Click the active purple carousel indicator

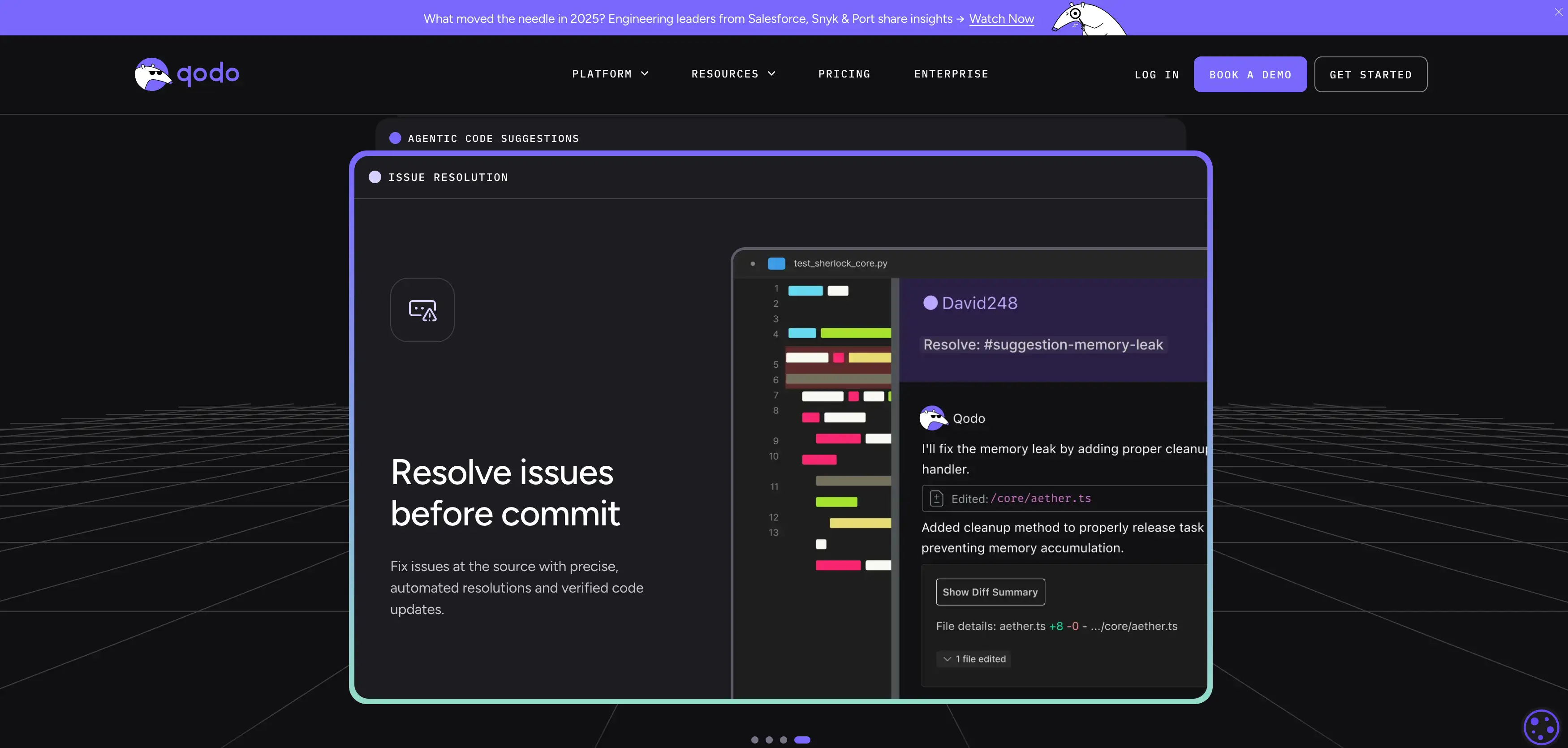(802, 740)
